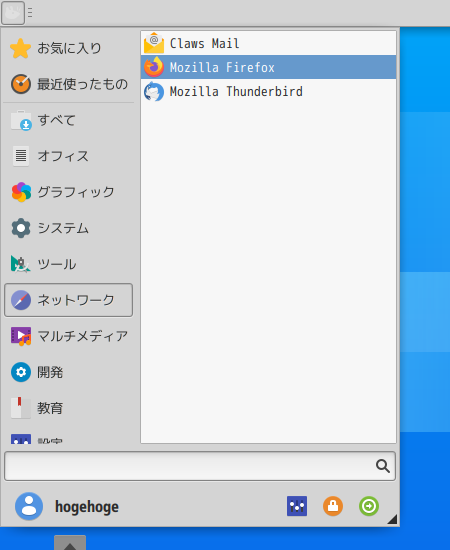Click the menu resize grip corner
This screenshot has width=450, height=550.
[x=393, y=519]
